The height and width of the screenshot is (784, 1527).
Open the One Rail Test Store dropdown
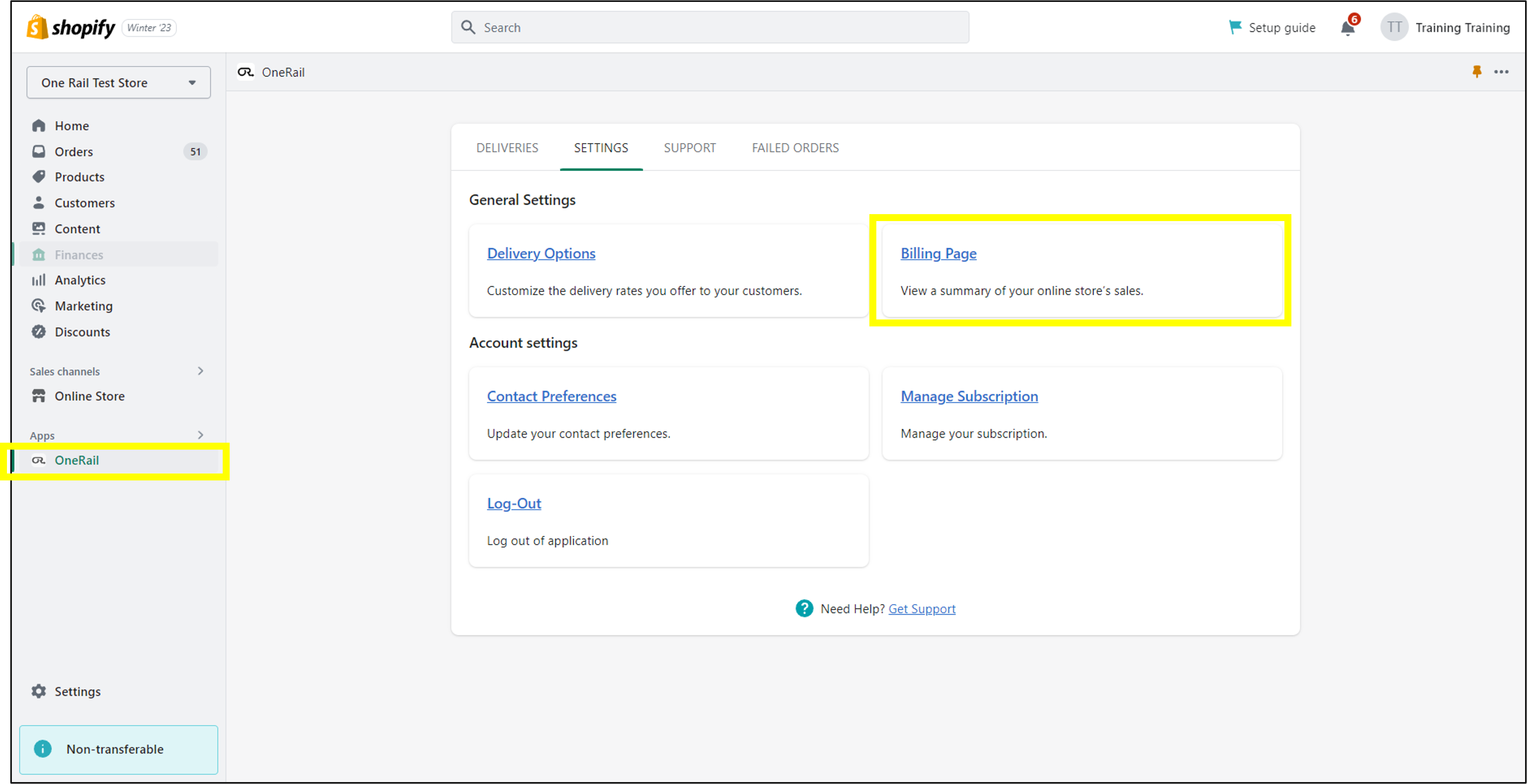coord(118,83)
